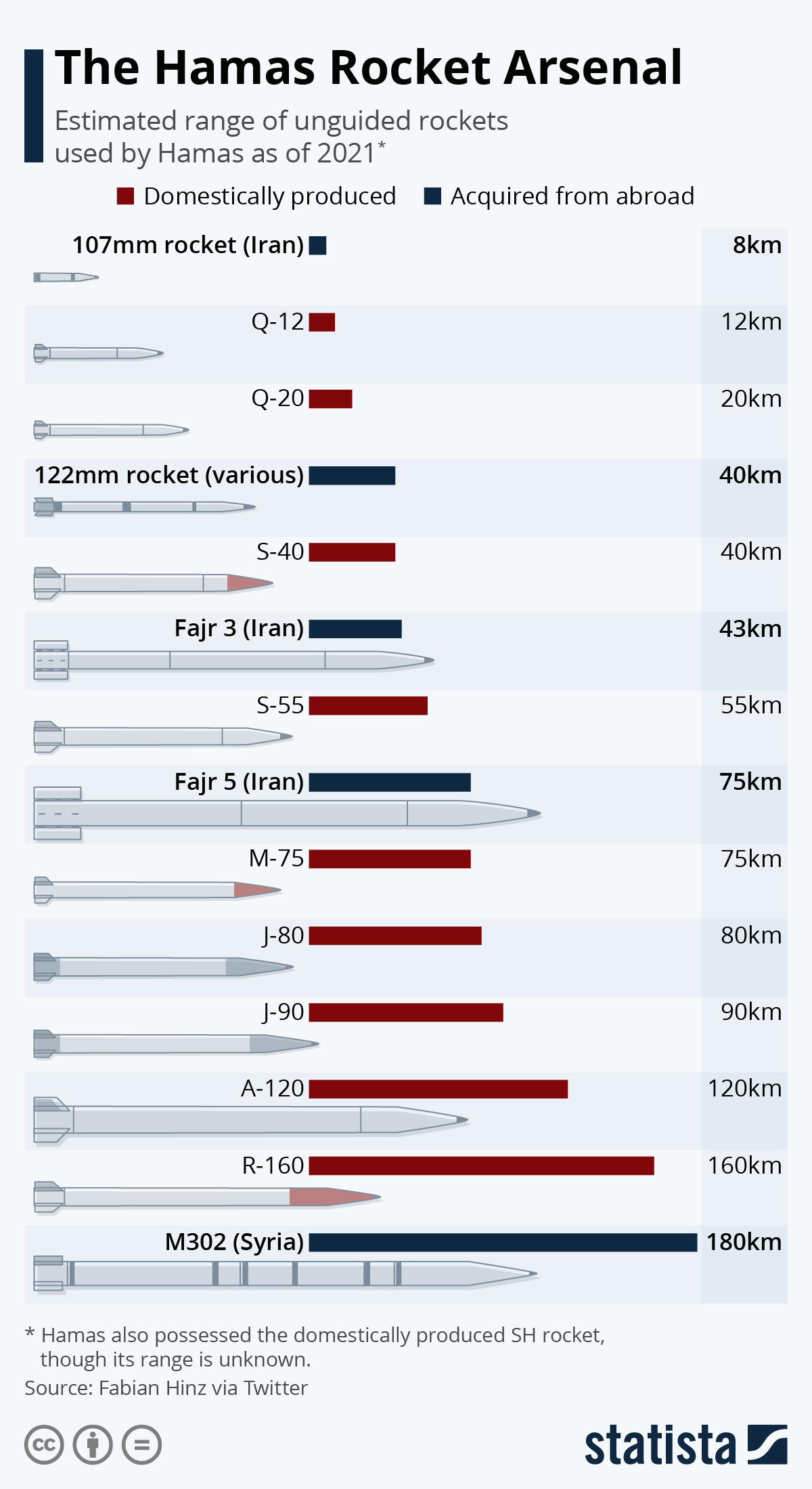Click the Statista logo
This screenshot has width=812, height=1489.
coord(685,1444)
